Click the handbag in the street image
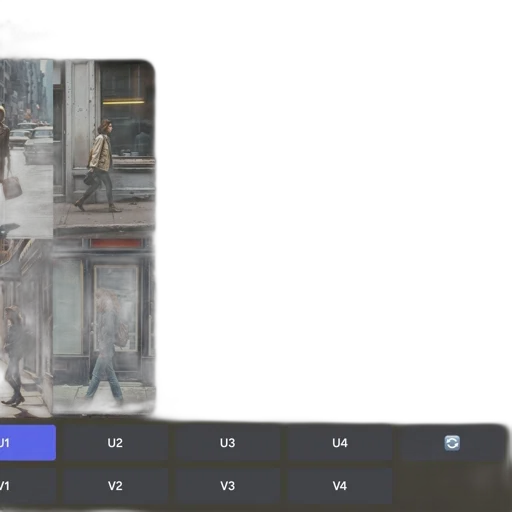 [x=12, y=187]
